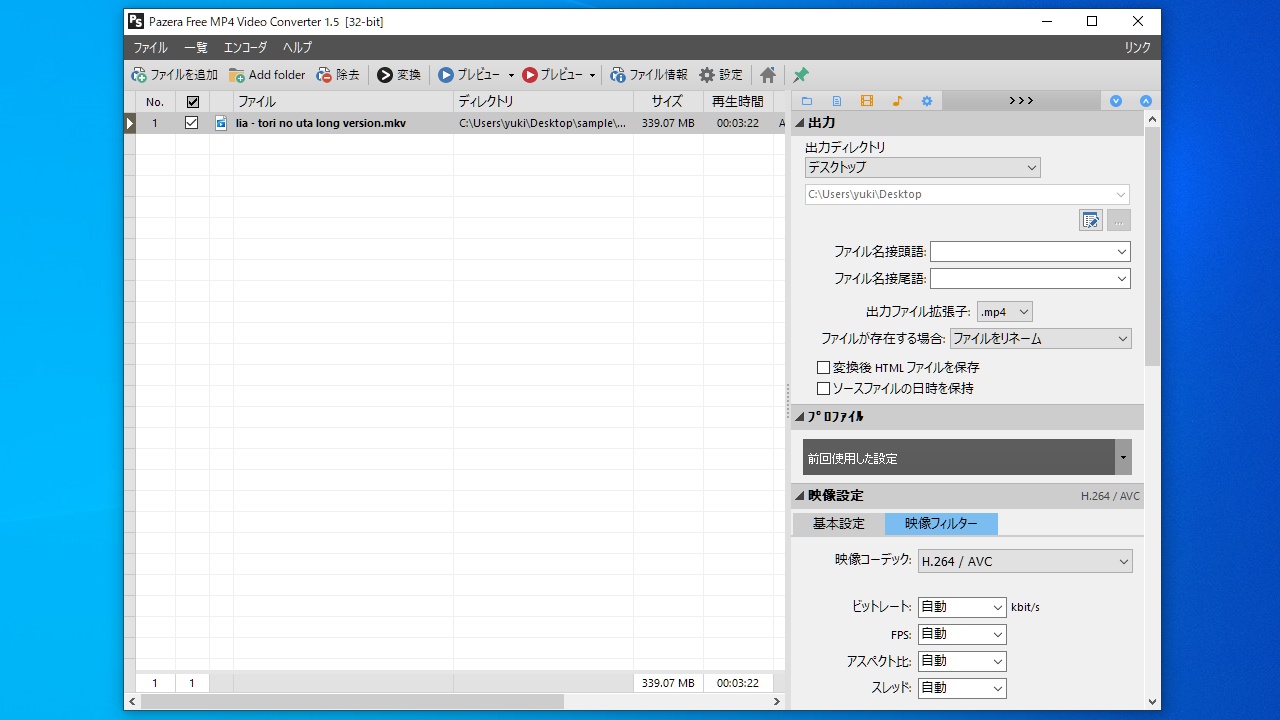
Task: Play the blue プレビュー preview button
Action: click(x=469, y=75)
